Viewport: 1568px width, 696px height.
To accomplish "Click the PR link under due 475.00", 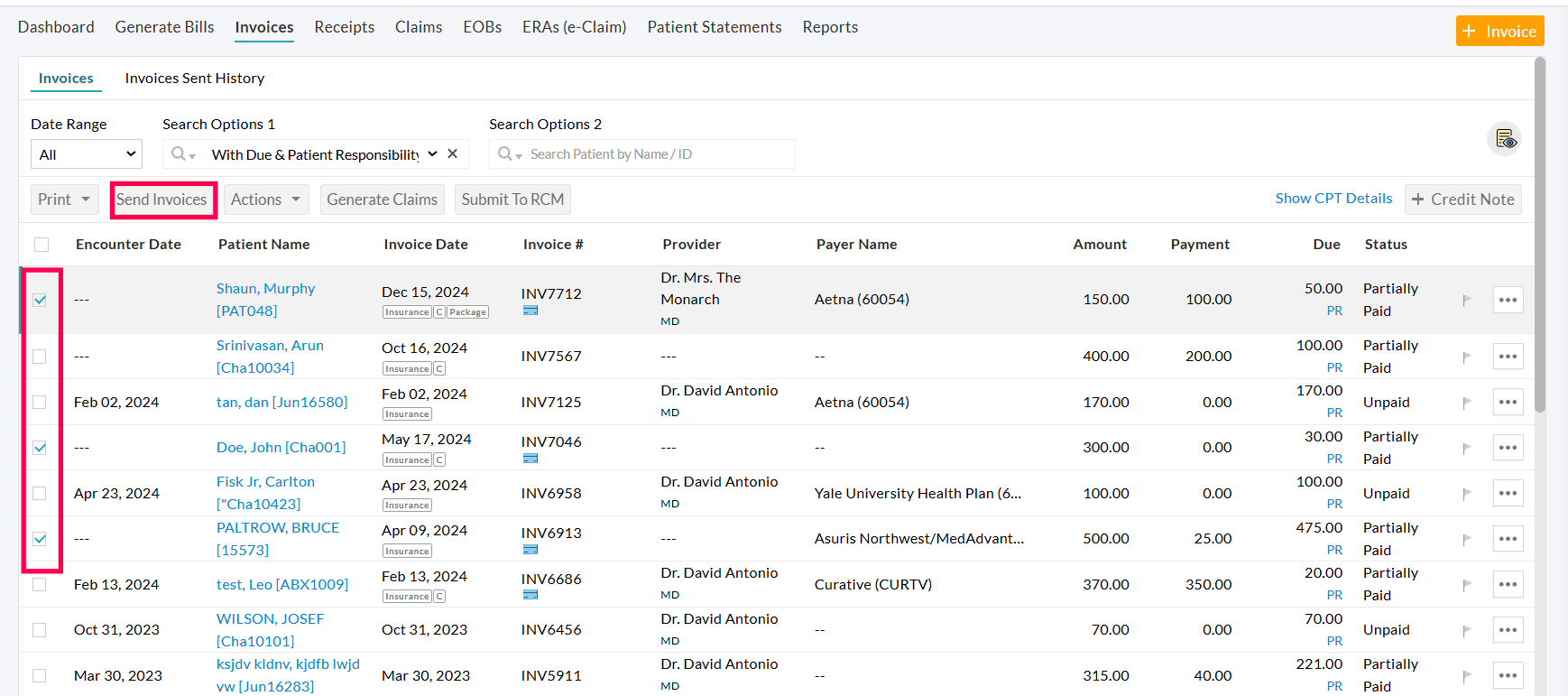I will tap(1334, 550).
